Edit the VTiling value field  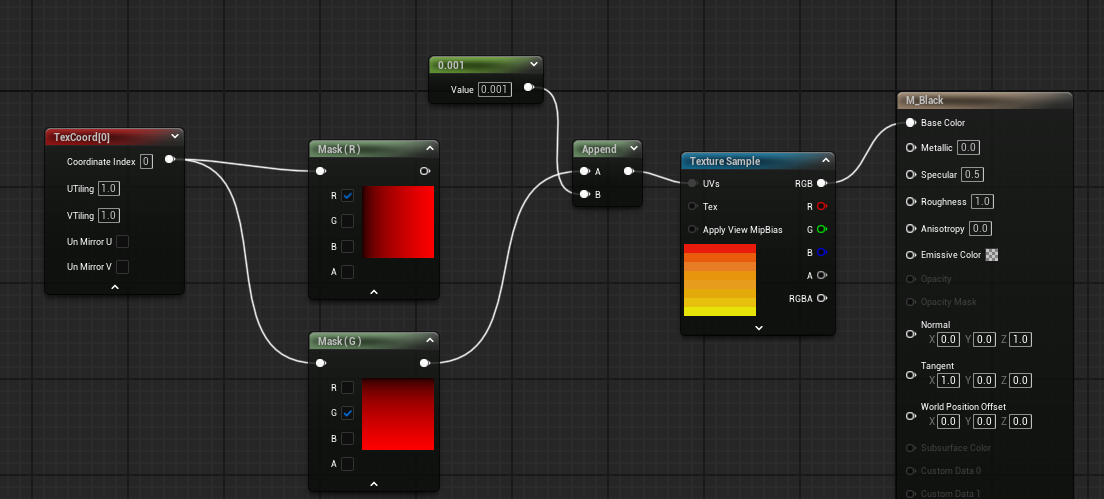click(x=108, y=215)
